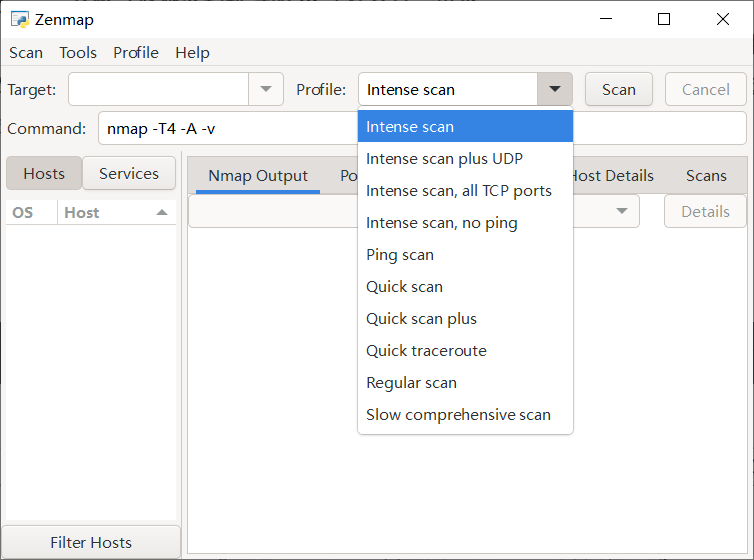Select the Nmap Output tab
The height and width of the screenshot is (560, 754).
coord(258,176)
